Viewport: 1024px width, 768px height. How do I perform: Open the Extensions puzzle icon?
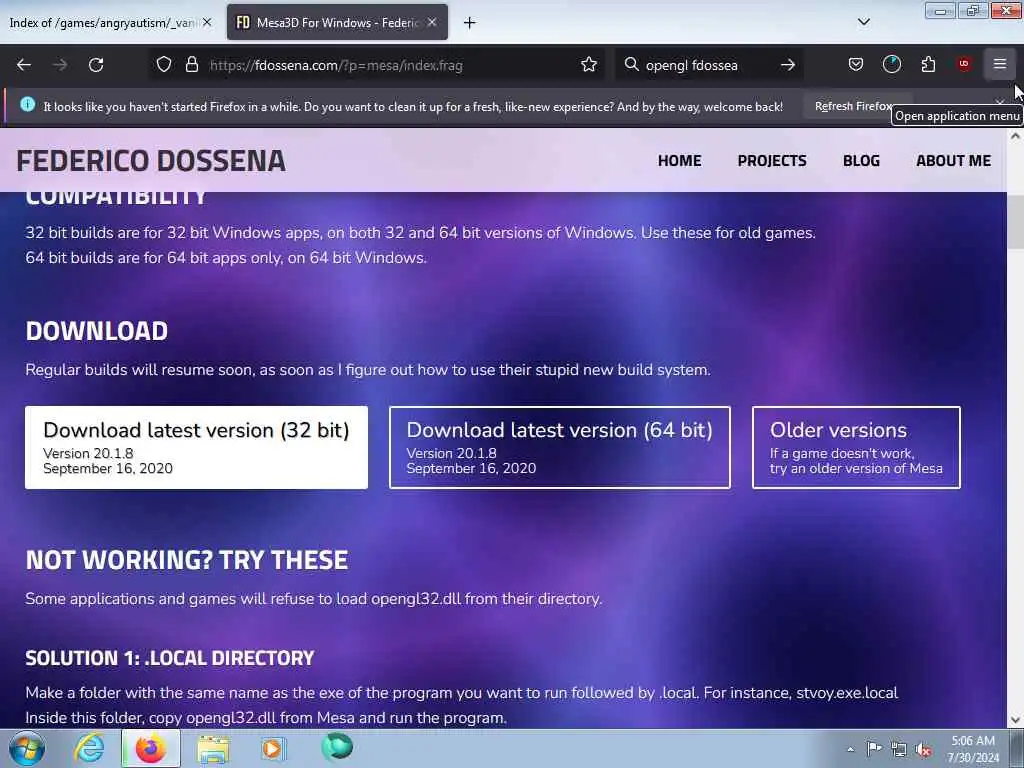[x=928, y=64]
